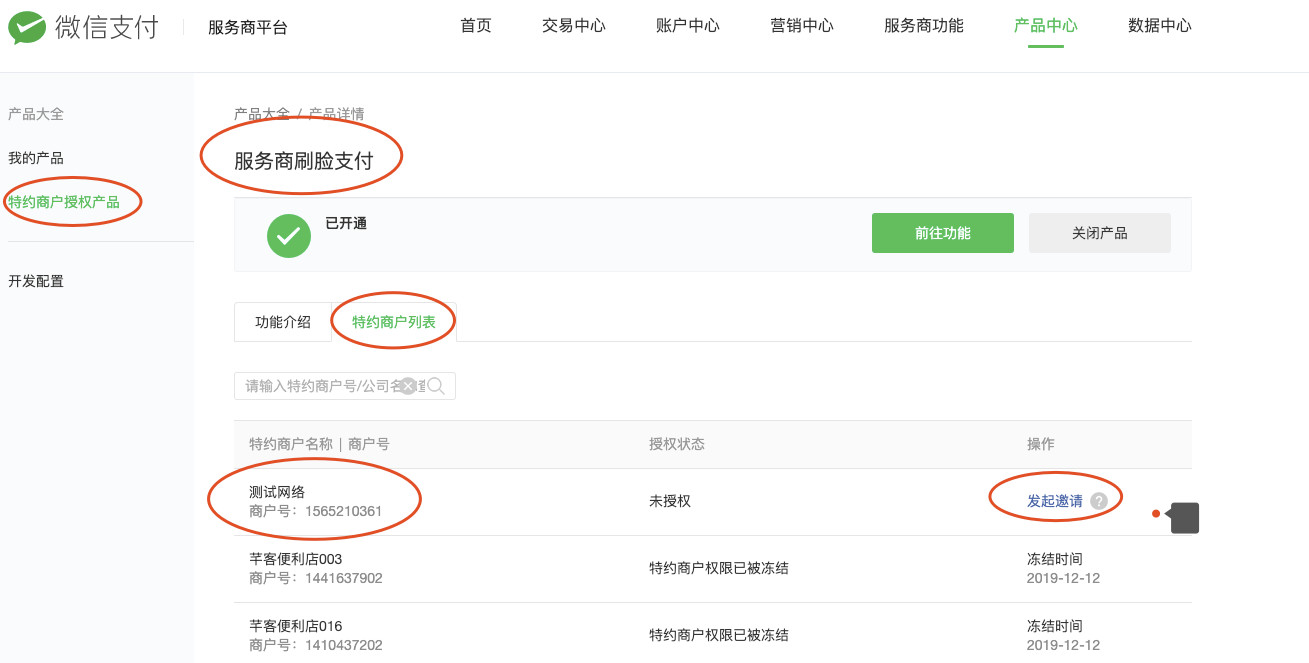Click the 发起邀请 link for 测试网络
Image resolution: width=1309 pixels, height=663 pixels.
[x=1054, y=501]
